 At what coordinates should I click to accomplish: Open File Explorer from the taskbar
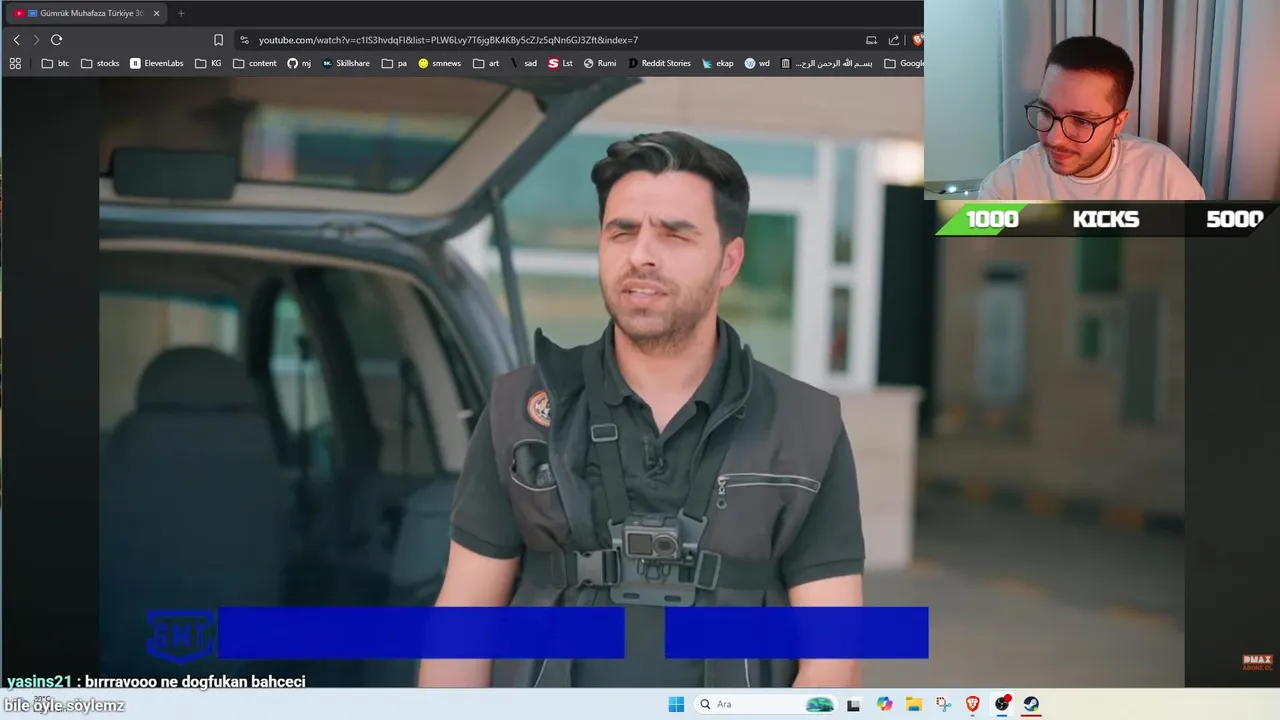click(914, 704)
